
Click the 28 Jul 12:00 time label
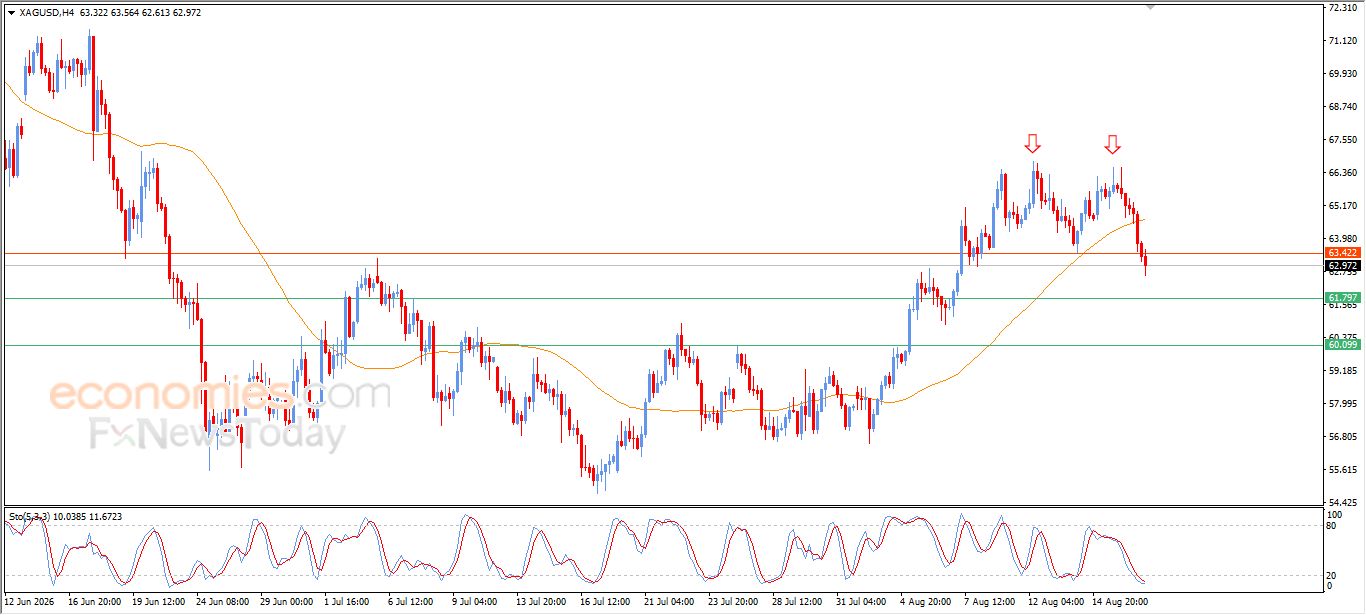[797, 603]
